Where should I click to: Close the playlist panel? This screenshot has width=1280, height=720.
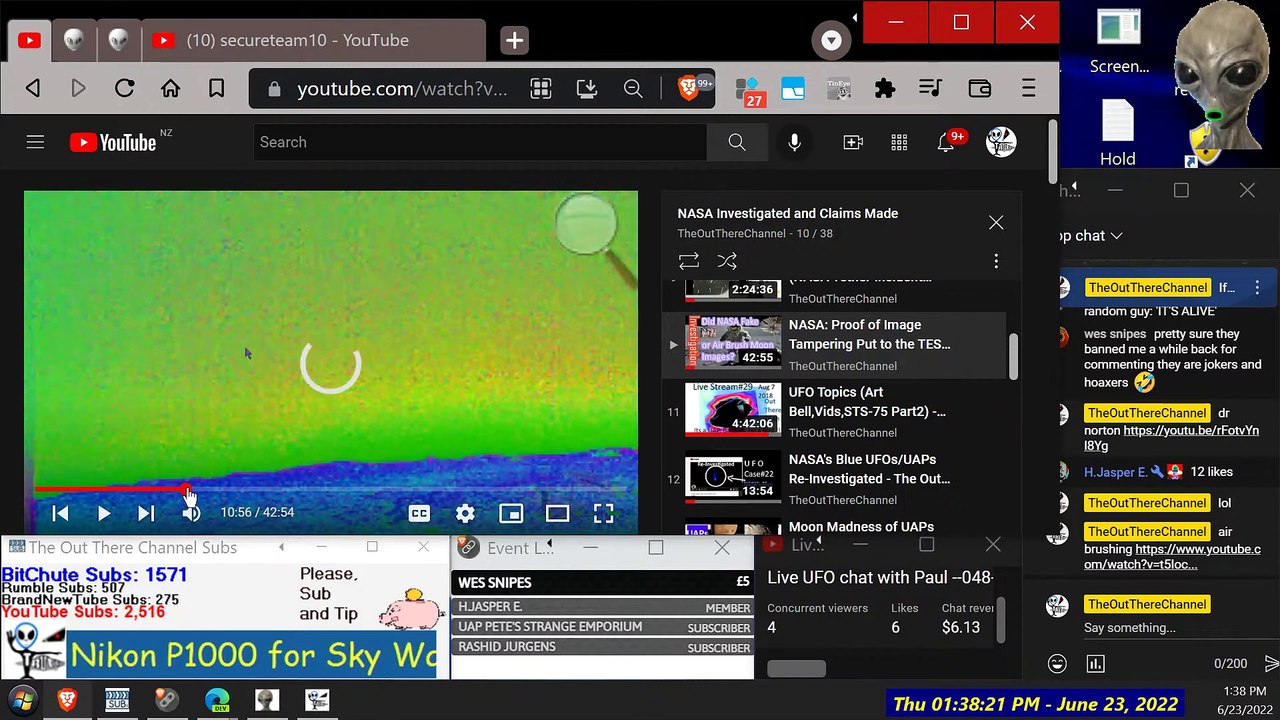tap(996, 223)
